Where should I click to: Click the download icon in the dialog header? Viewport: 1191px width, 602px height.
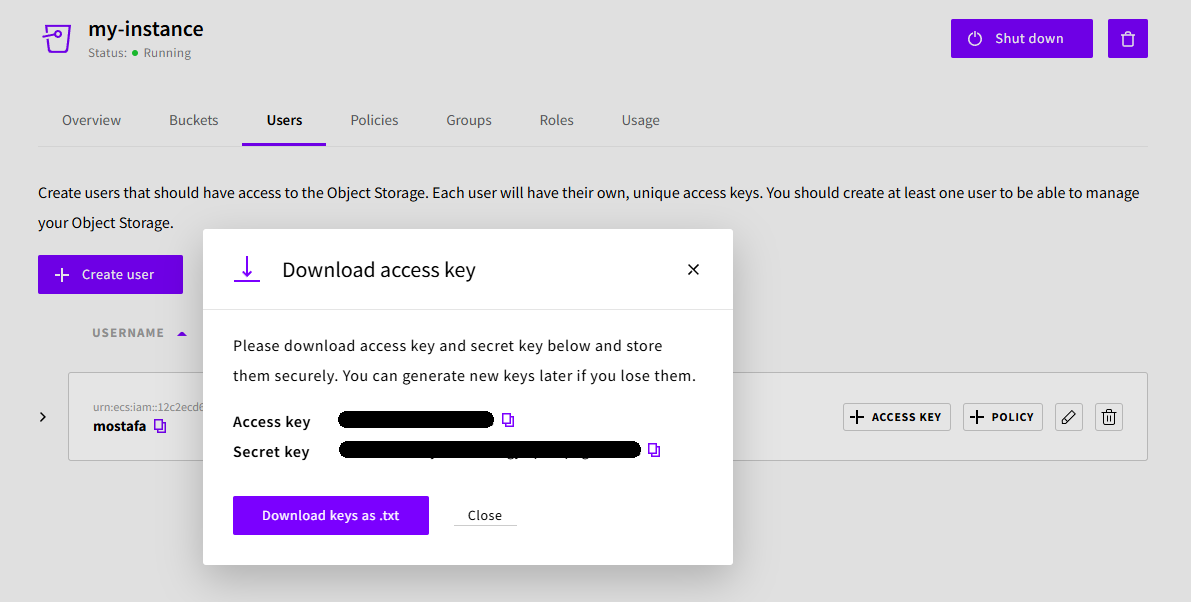click(x=247, y=269)
